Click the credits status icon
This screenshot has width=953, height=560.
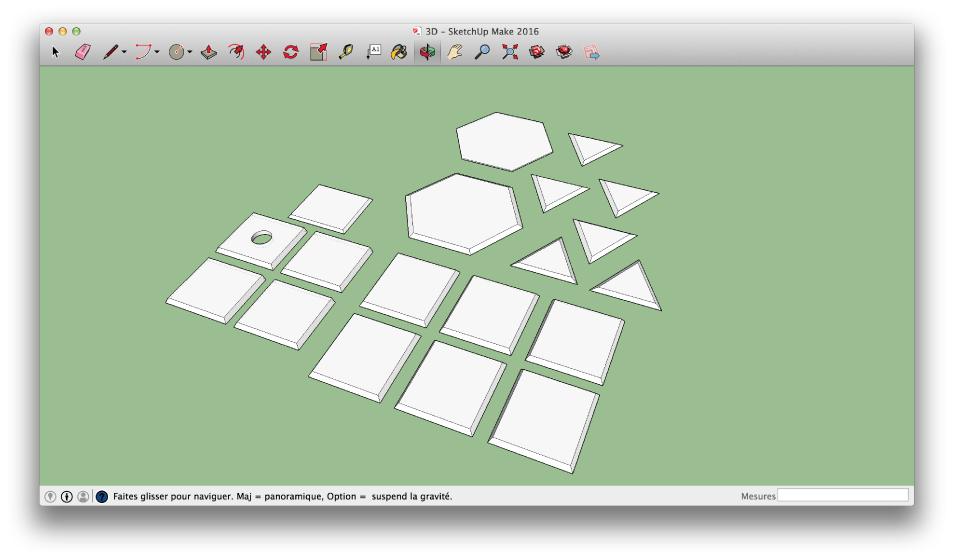coord(67,497)
